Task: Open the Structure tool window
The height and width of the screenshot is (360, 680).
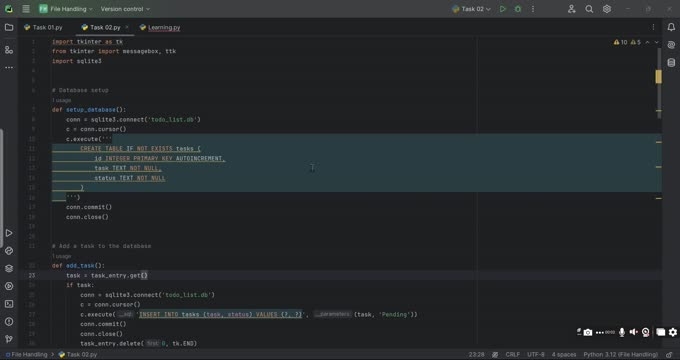Action: click(9, 50)
